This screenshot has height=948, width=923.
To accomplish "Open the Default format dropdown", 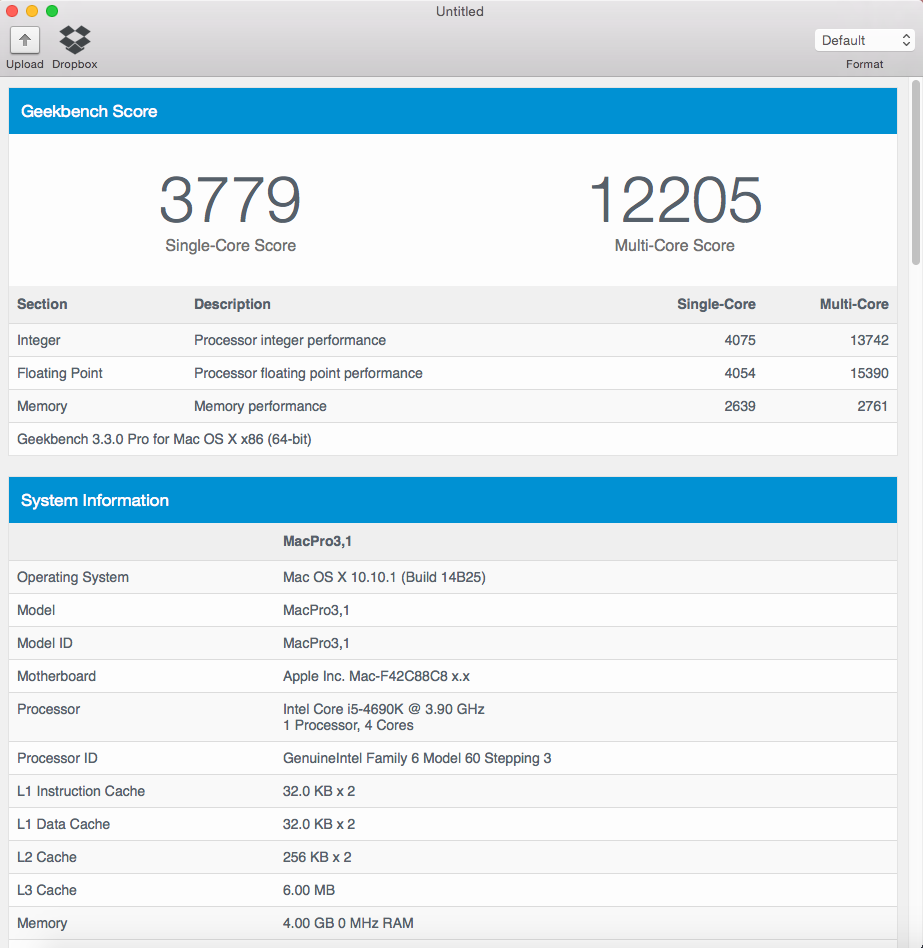I will point(864,41).
